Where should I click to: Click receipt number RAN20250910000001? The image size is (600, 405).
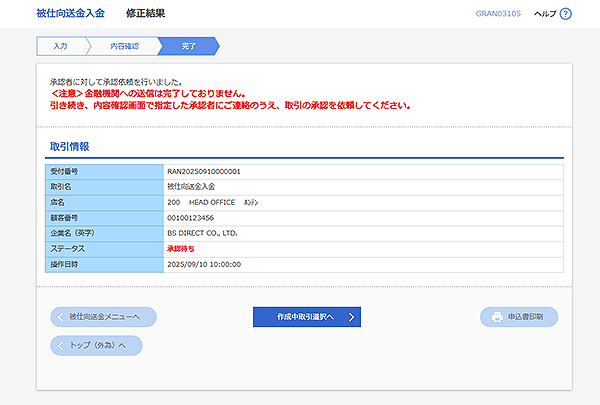[x=204, y=171]
